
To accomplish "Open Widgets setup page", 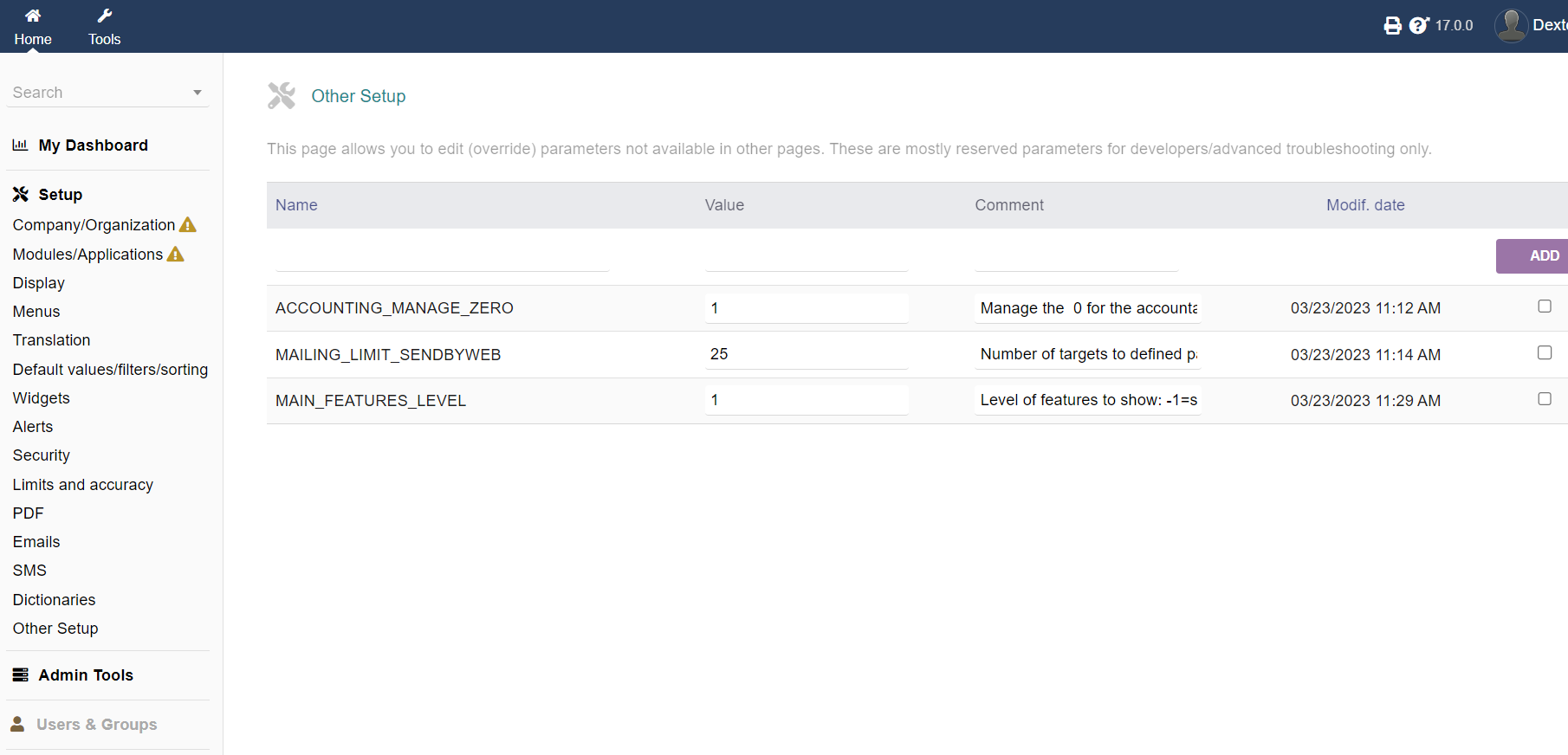I will coord(42,398).
